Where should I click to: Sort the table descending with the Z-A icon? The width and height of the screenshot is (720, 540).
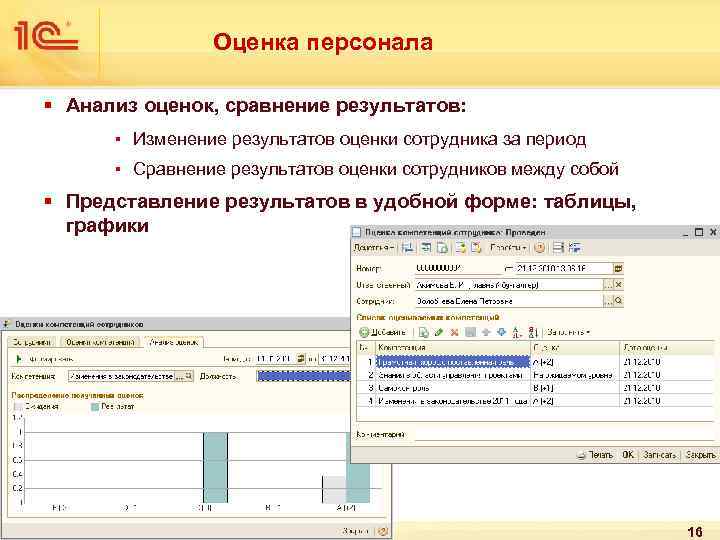click(533, 332)
